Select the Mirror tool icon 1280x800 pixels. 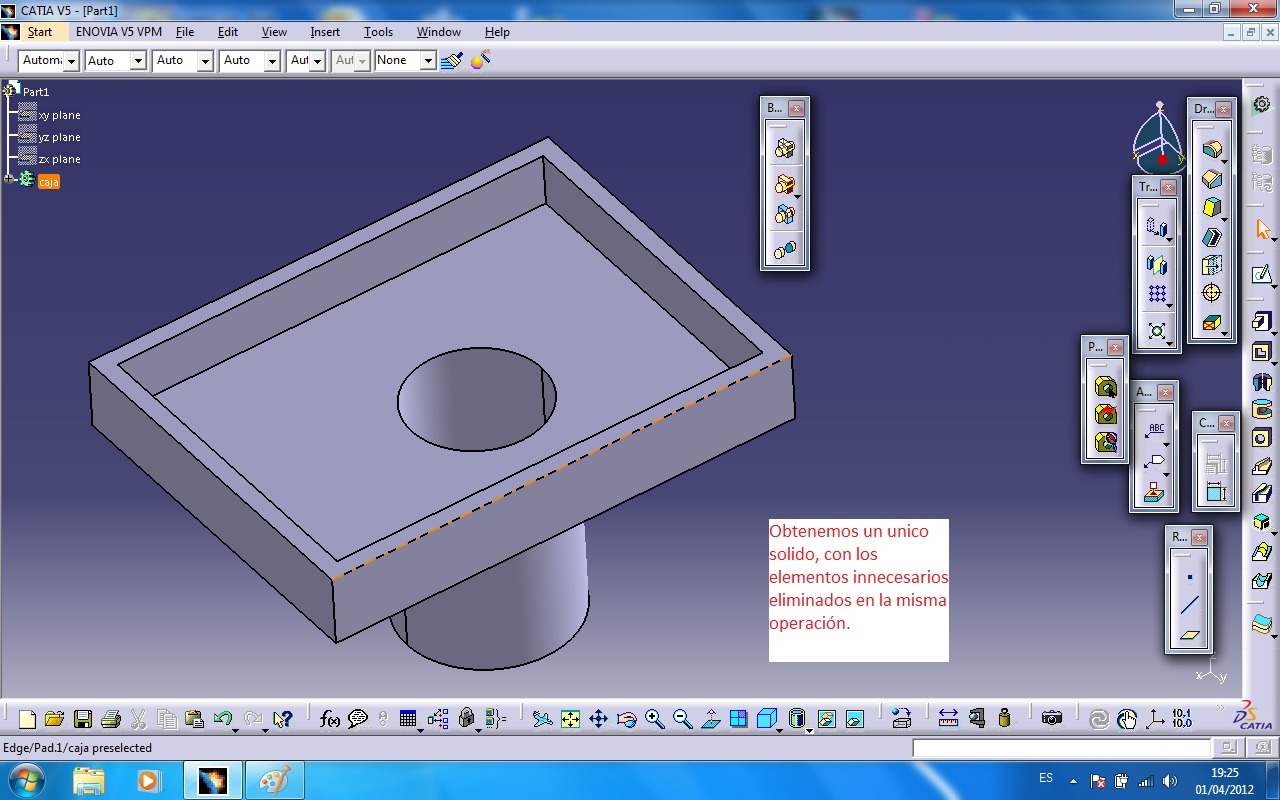(x=1157, y=265)
